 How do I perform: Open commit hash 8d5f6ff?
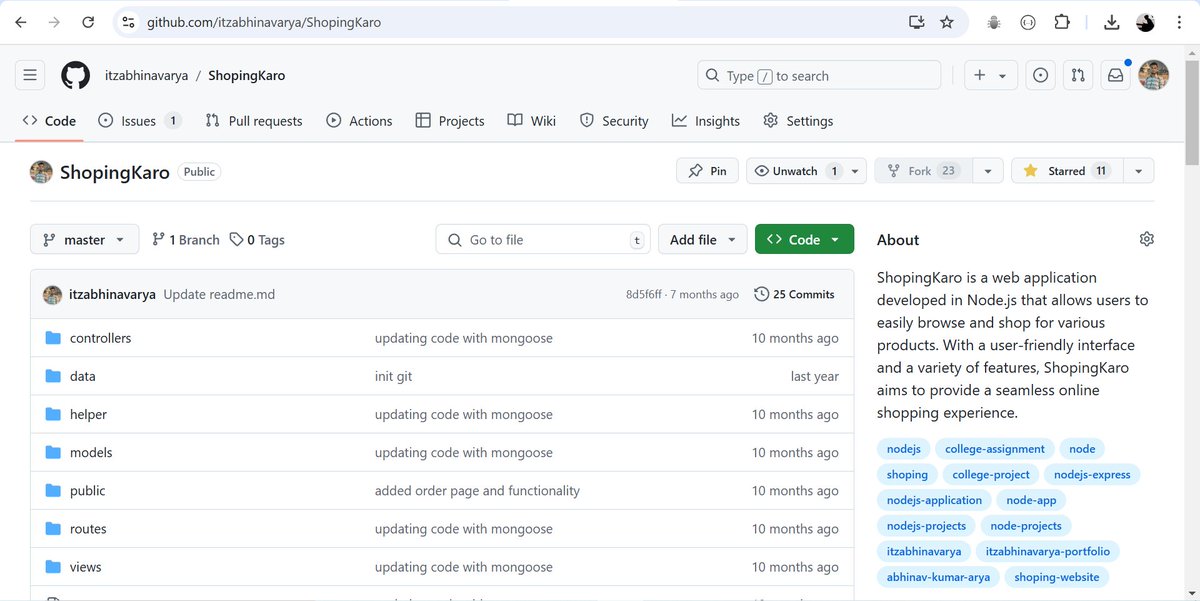point(644,294)
